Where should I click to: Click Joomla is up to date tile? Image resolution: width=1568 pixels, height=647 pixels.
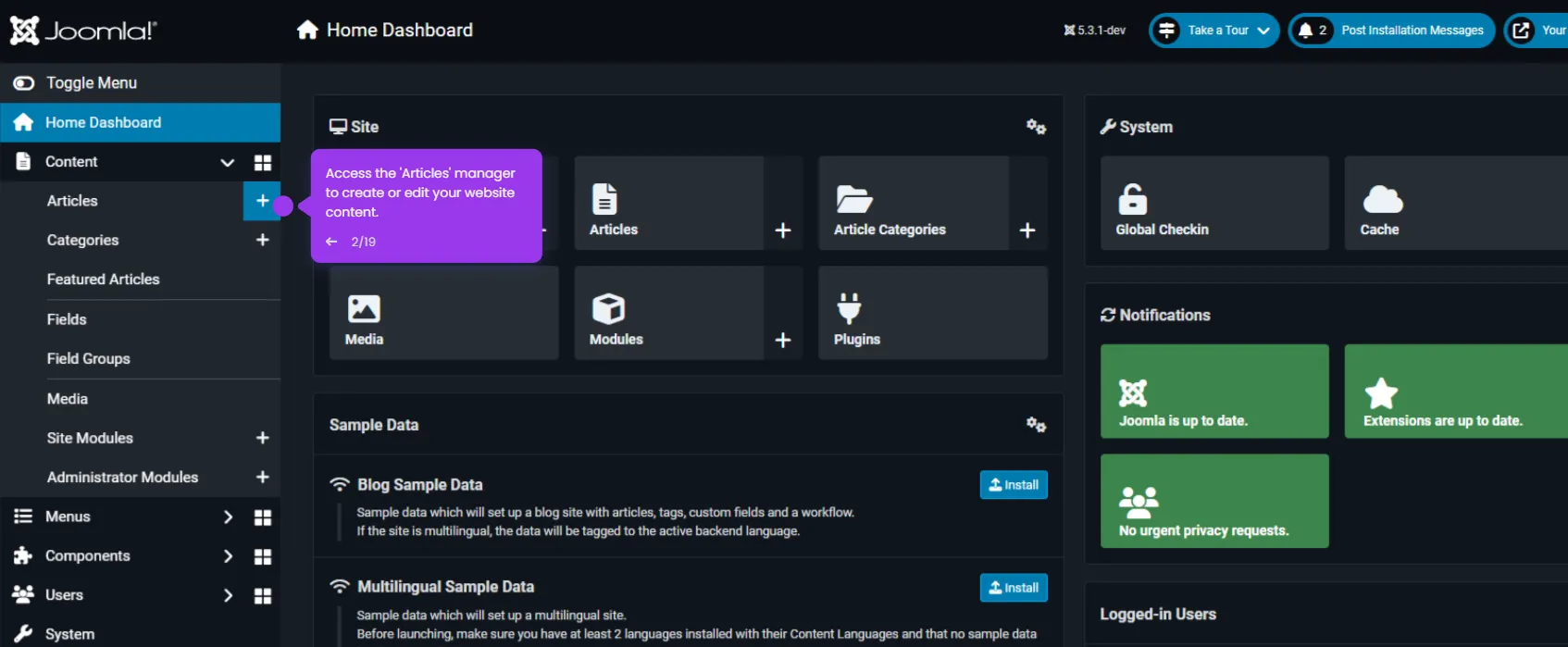(1214, 392)
